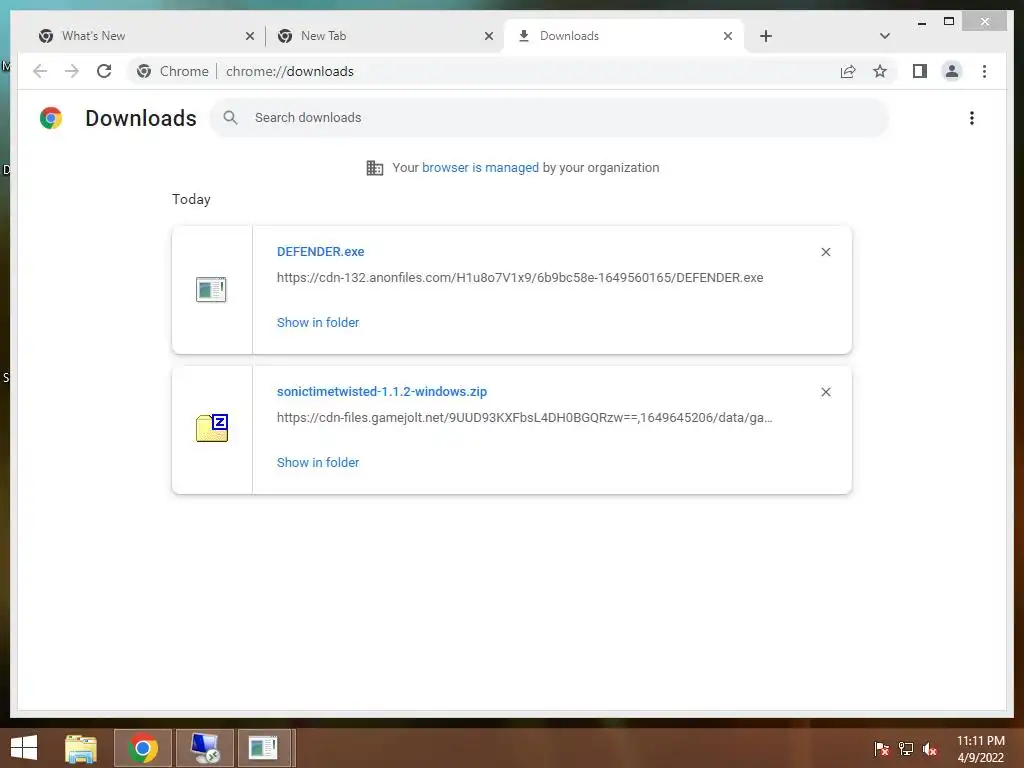Bookmark this tab with the star icon

[880, 71]
